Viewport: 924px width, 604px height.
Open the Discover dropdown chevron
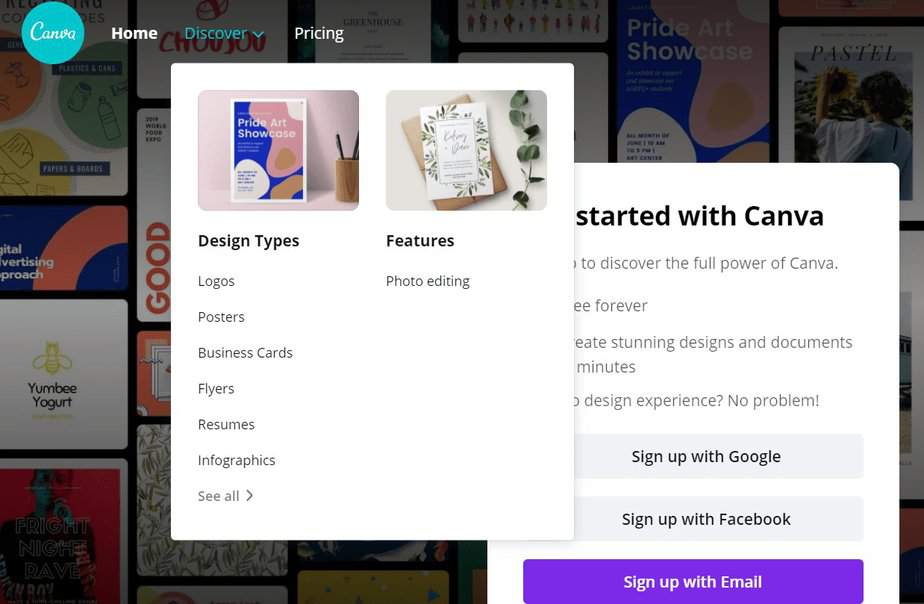click(x=256, y=33)
